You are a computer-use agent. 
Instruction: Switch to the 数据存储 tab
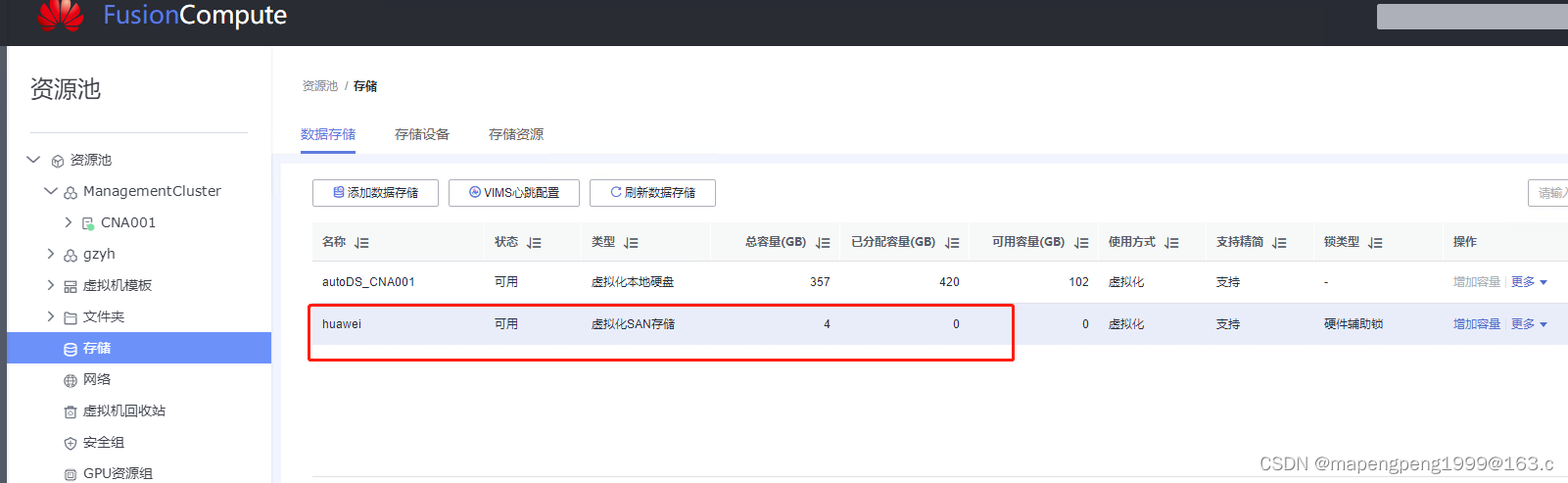pos(328,134)
